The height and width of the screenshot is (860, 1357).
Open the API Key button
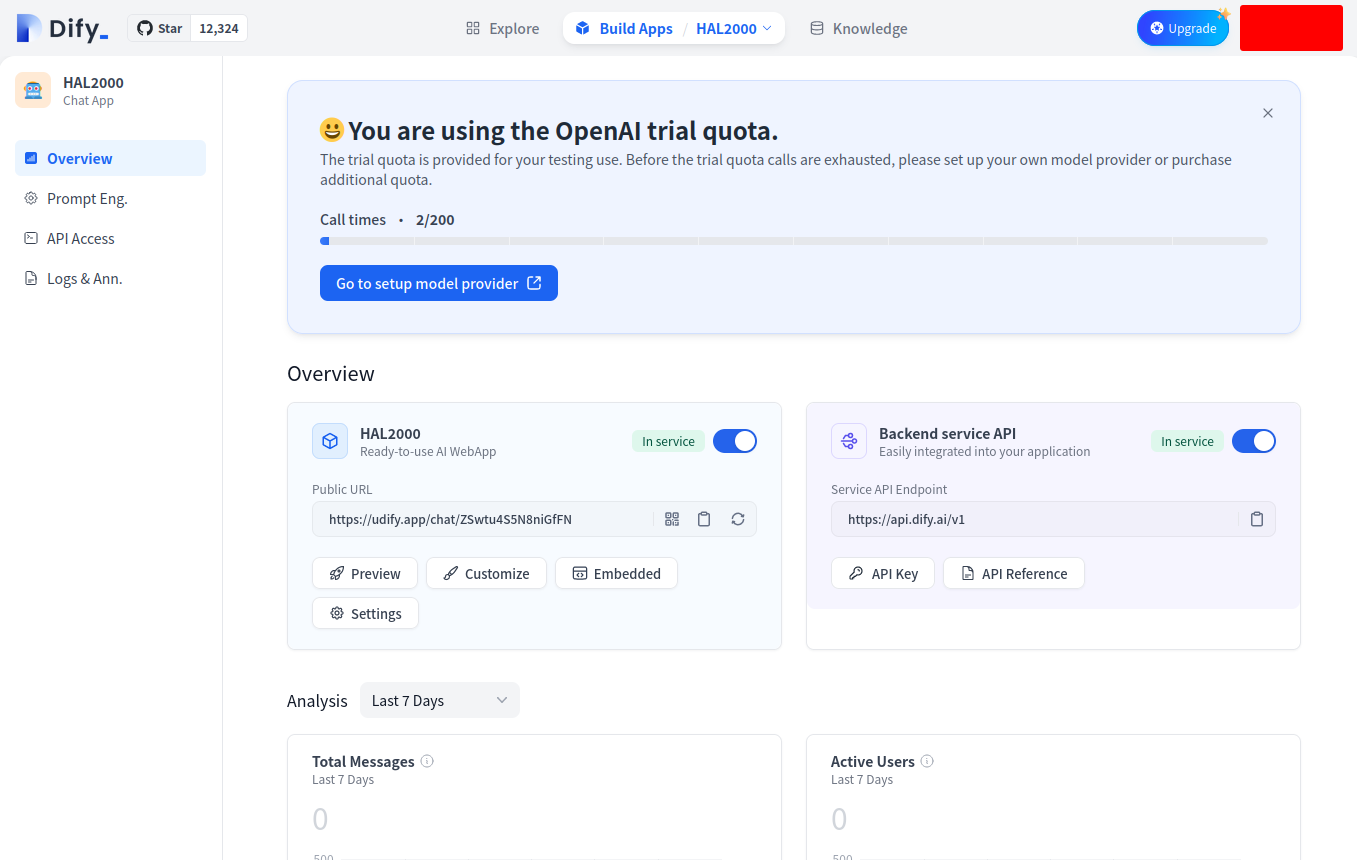883,573
